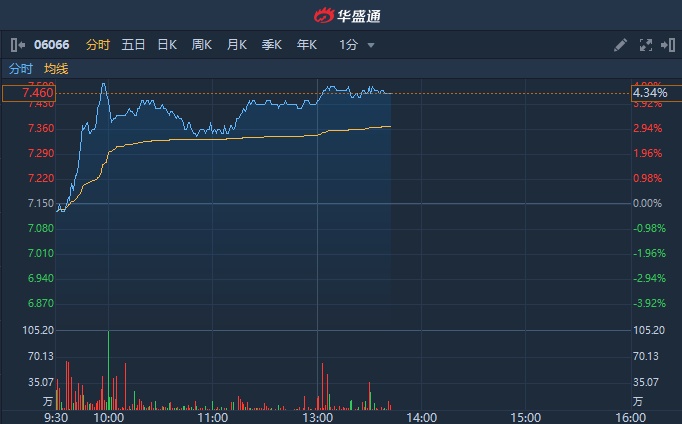Click the fullscreen expand chart icon
Image resolution: width=682 pixels, height=424 pixels.
645,45
